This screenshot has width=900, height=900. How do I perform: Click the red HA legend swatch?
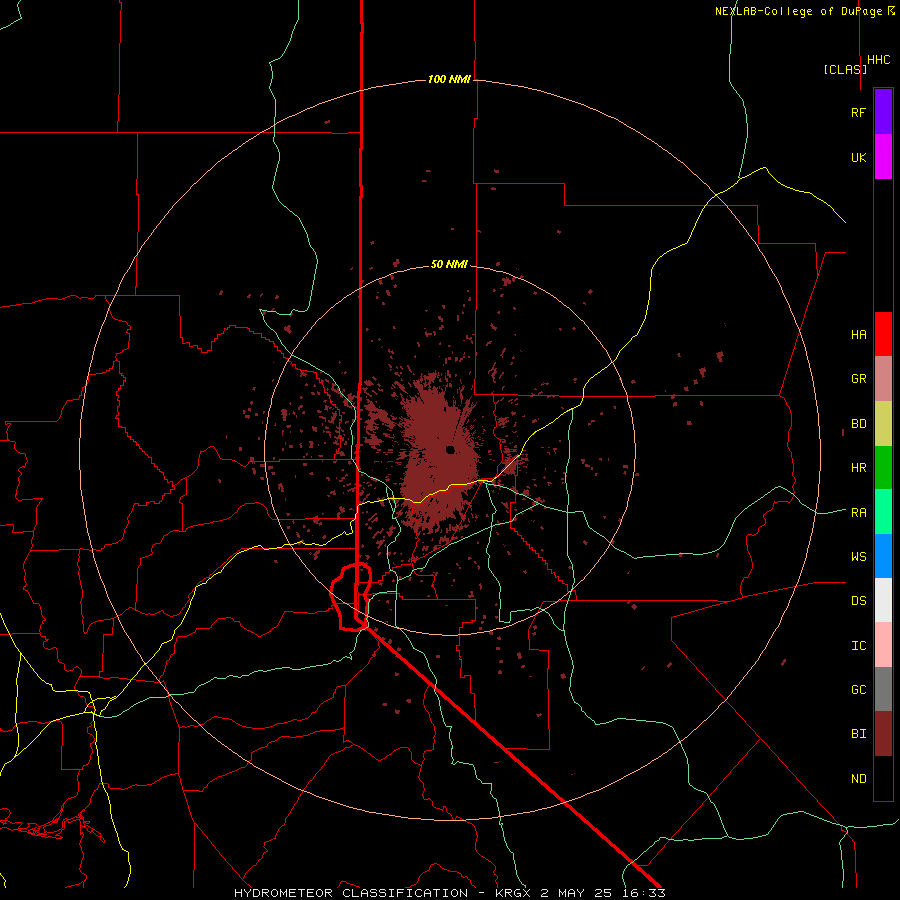883,334
